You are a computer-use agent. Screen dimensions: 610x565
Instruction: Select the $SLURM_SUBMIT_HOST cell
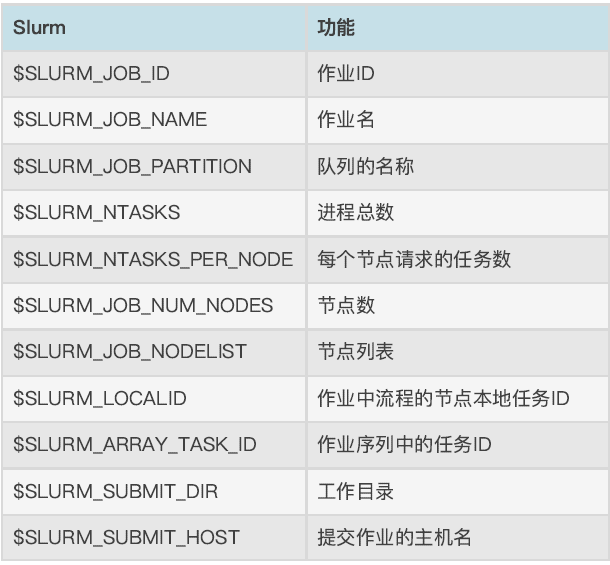click(154, 537)
